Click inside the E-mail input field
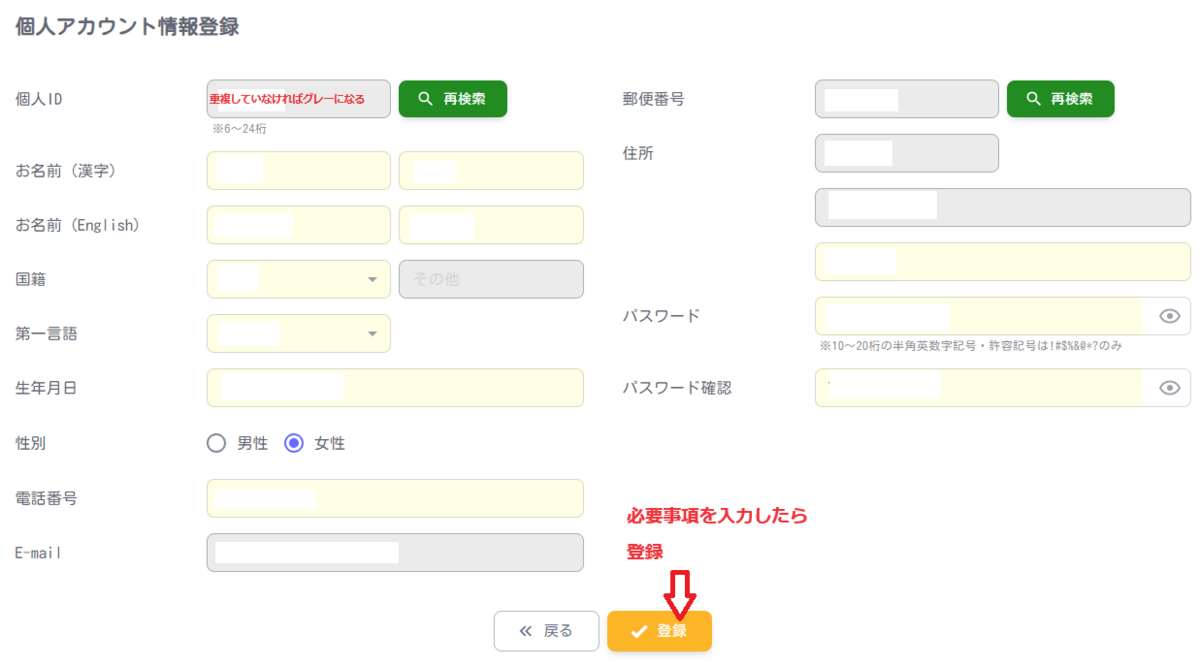 click(x=395, y=552)
